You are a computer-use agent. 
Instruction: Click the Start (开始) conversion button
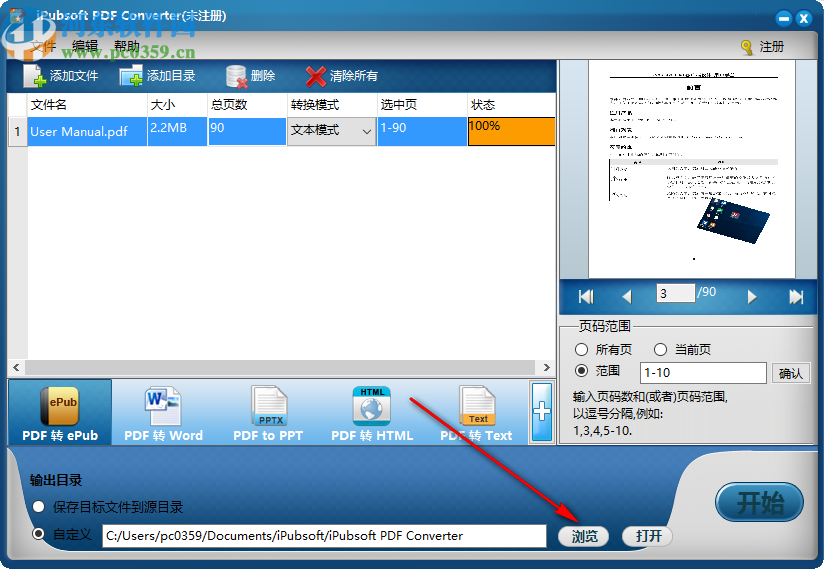coord(759,503)
